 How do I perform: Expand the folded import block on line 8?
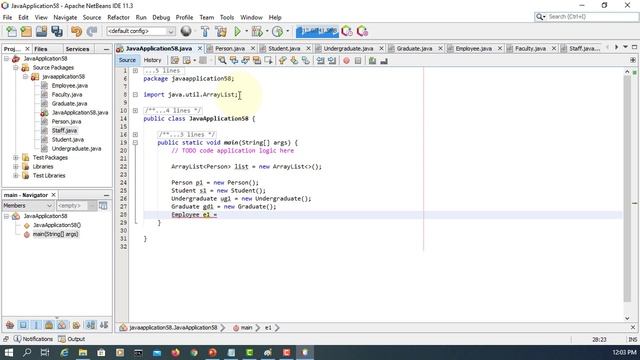click(x=135, y=94)
